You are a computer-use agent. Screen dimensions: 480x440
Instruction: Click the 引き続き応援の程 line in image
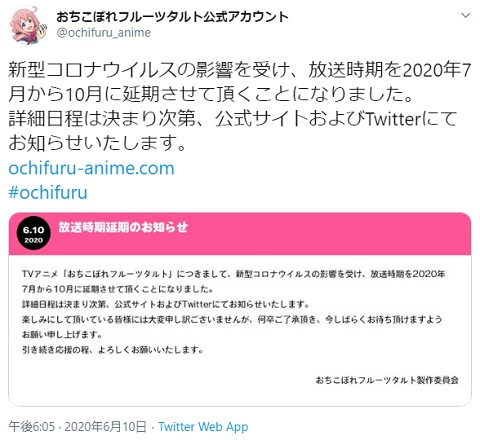(x=113, y=350)
